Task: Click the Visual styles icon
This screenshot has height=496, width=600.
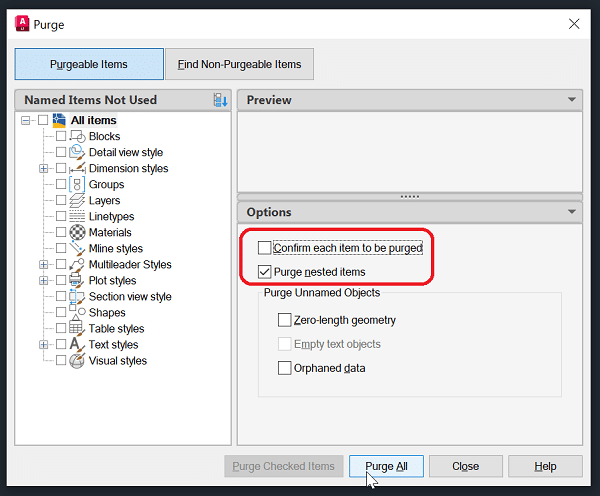Action: (77, 360)
